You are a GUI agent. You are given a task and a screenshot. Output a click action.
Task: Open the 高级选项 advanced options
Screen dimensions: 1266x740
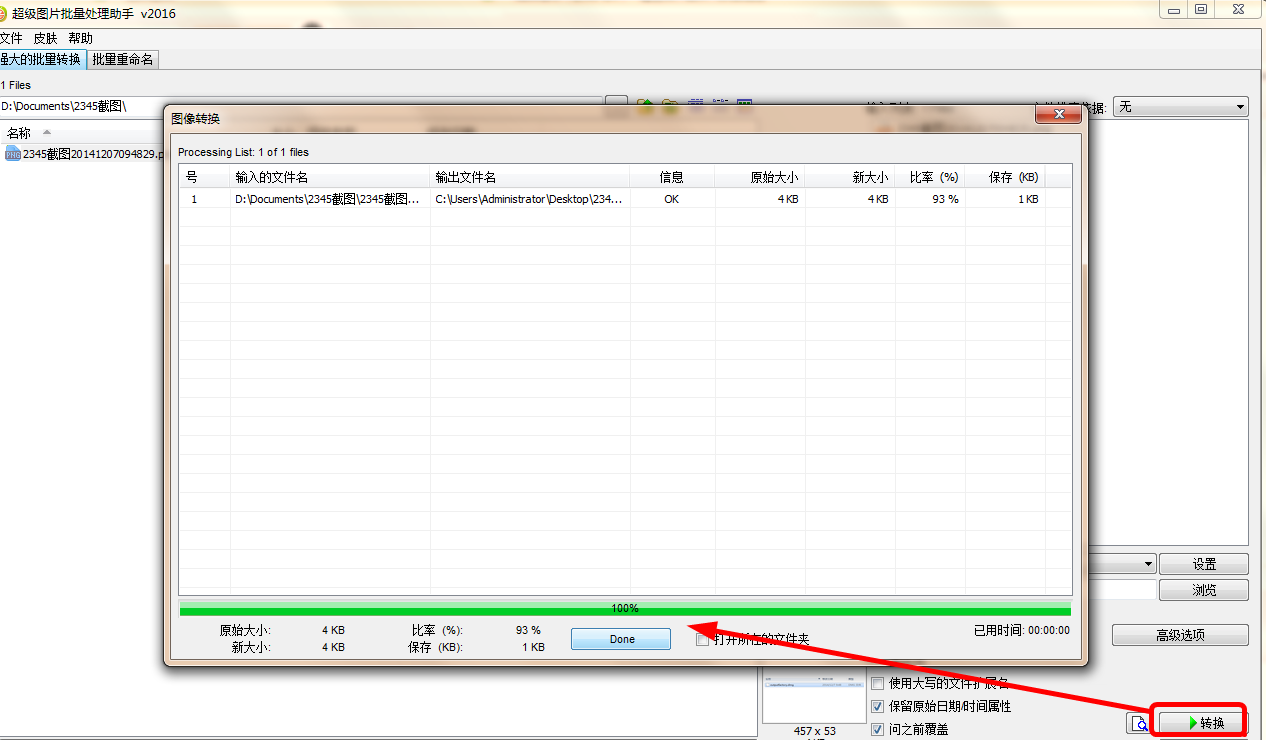(x=1180, y=635)
